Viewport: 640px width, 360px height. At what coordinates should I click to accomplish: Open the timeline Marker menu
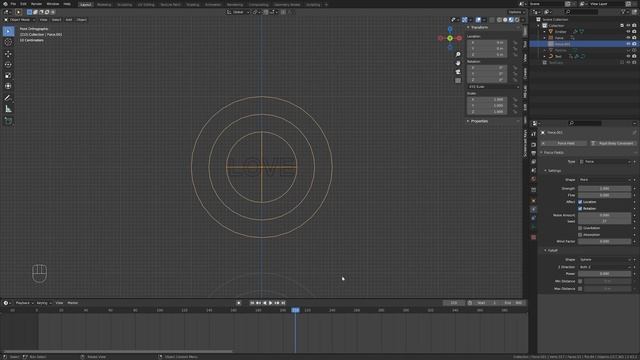click(x=73, y=303)
